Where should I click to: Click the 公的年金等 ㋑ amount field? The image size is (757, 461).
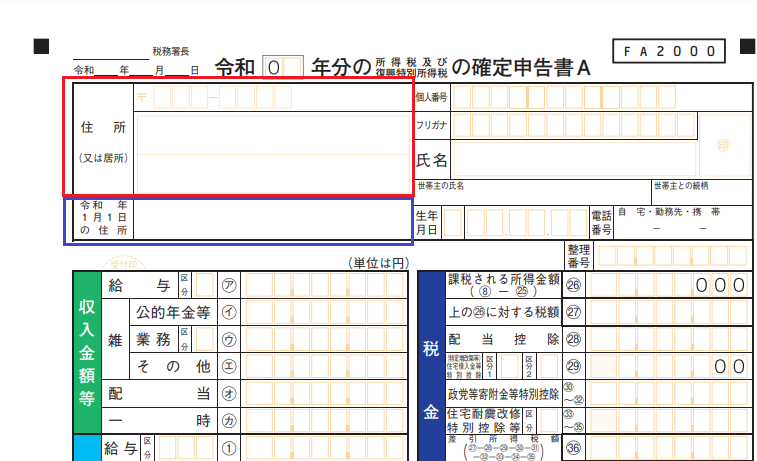pos(324,312)
